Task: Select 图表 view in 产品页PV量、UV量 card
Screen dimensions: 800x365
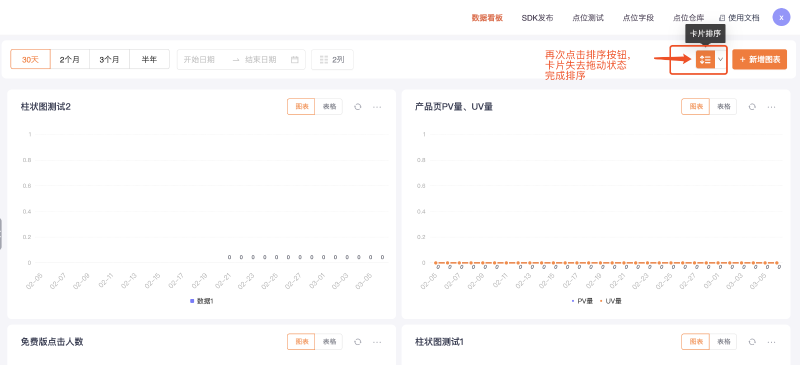Action: click(x=695, y=107)
